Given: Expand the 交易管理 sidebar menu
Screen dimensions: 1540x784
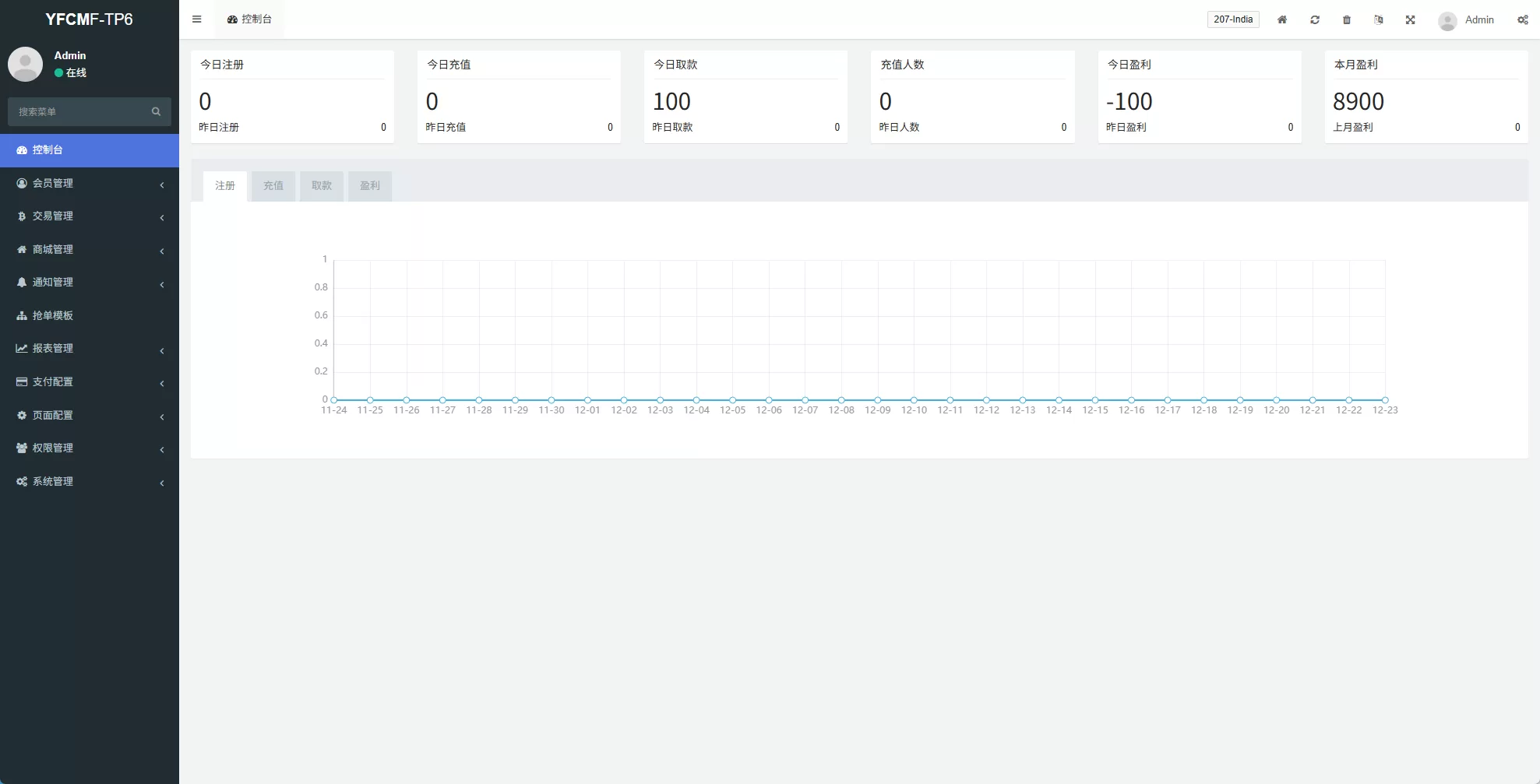Looking at the screenshot, I should [x=89, y=216].
